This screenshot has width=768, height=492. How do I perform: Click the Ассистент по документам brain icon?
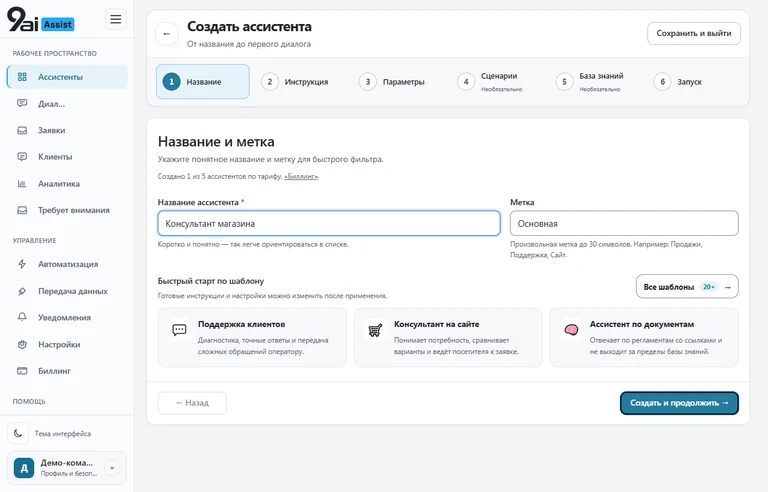[571, 330]
